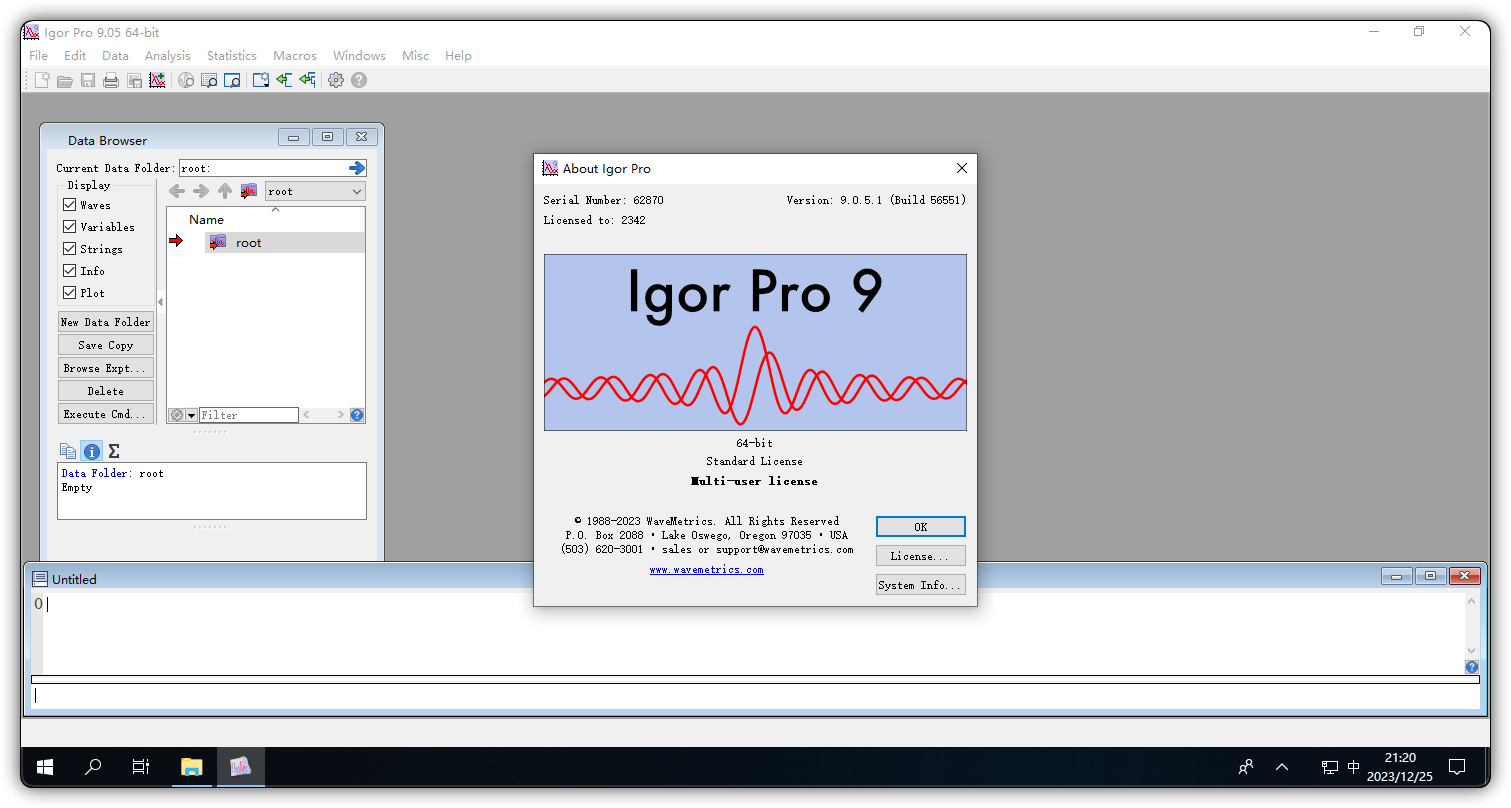1511x808 pixels.
Task: Click the copy icon in Data Browser
Action: 68,451
